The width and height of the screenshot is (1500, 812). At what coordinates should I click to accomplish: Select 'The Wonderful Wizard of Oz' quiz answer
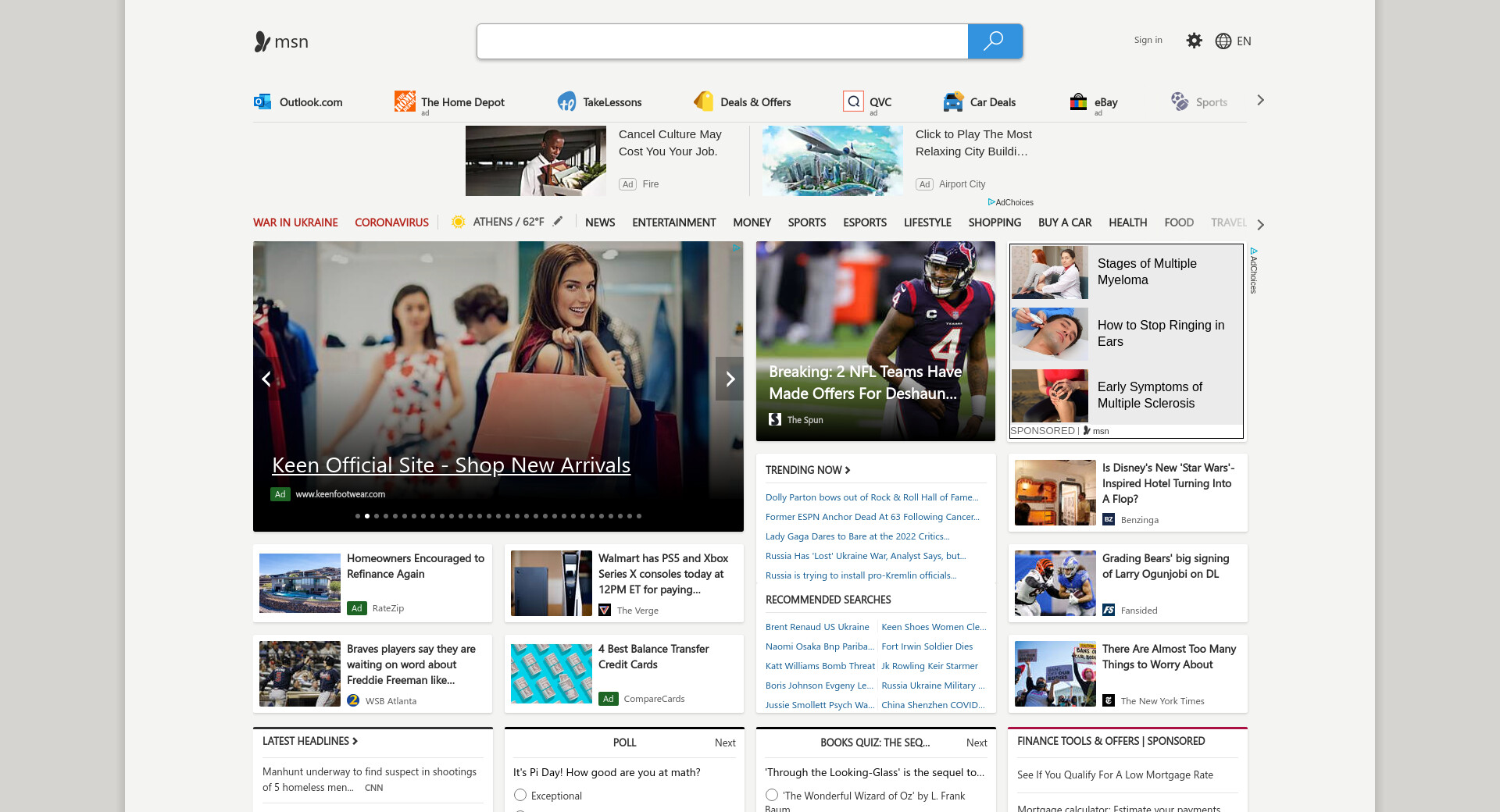[x=772, y=795]
